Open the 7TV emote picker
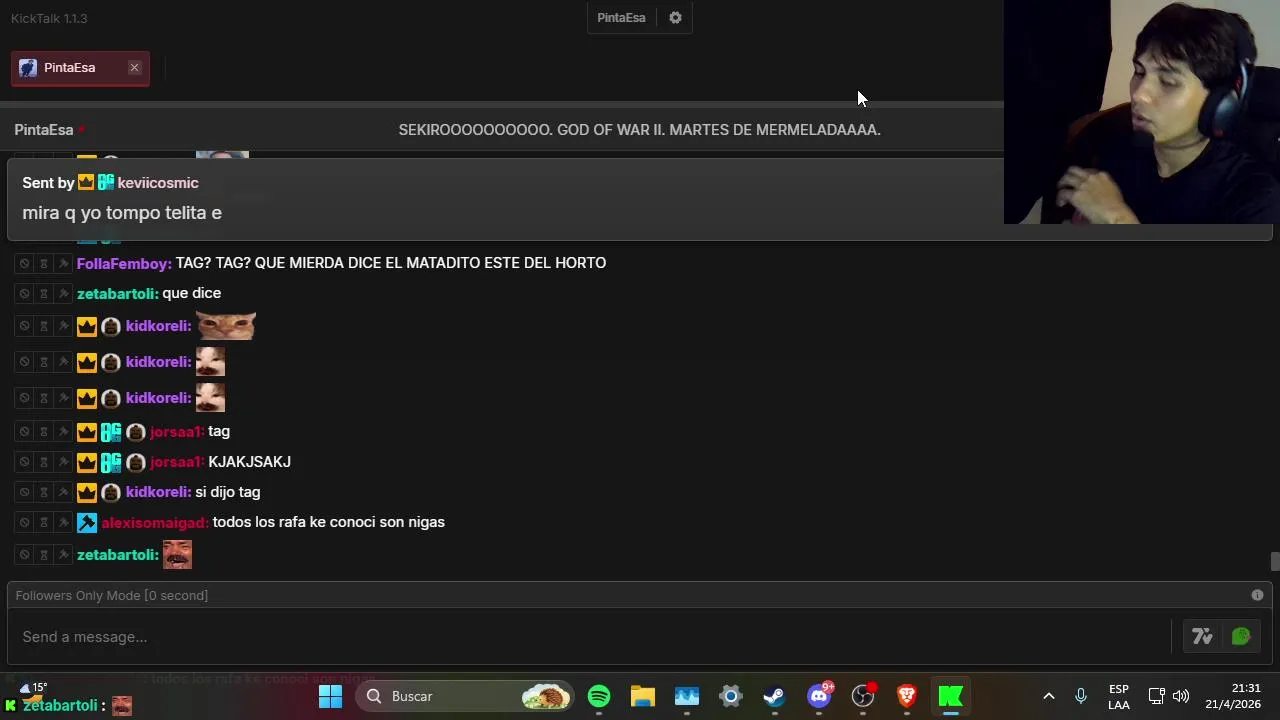The height and width of the screenshot is (720, 1280). click(x=1202, y=636)
